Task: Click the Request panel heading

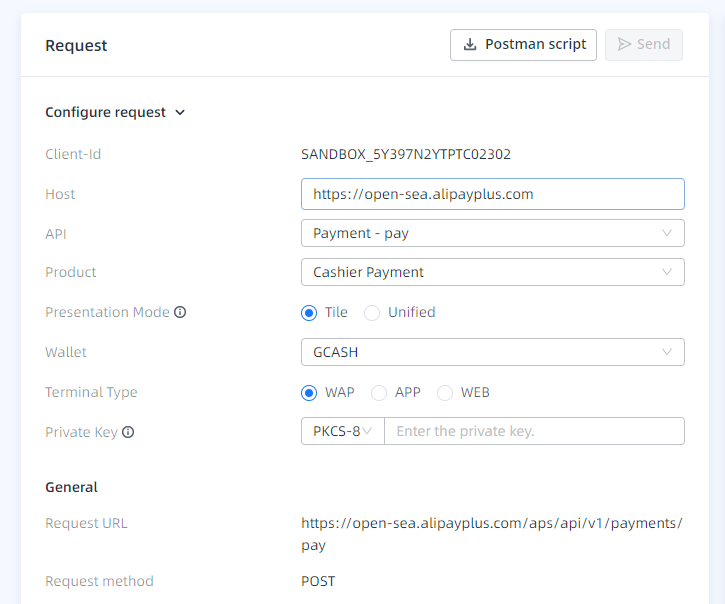Action: (x=76, y=46)
